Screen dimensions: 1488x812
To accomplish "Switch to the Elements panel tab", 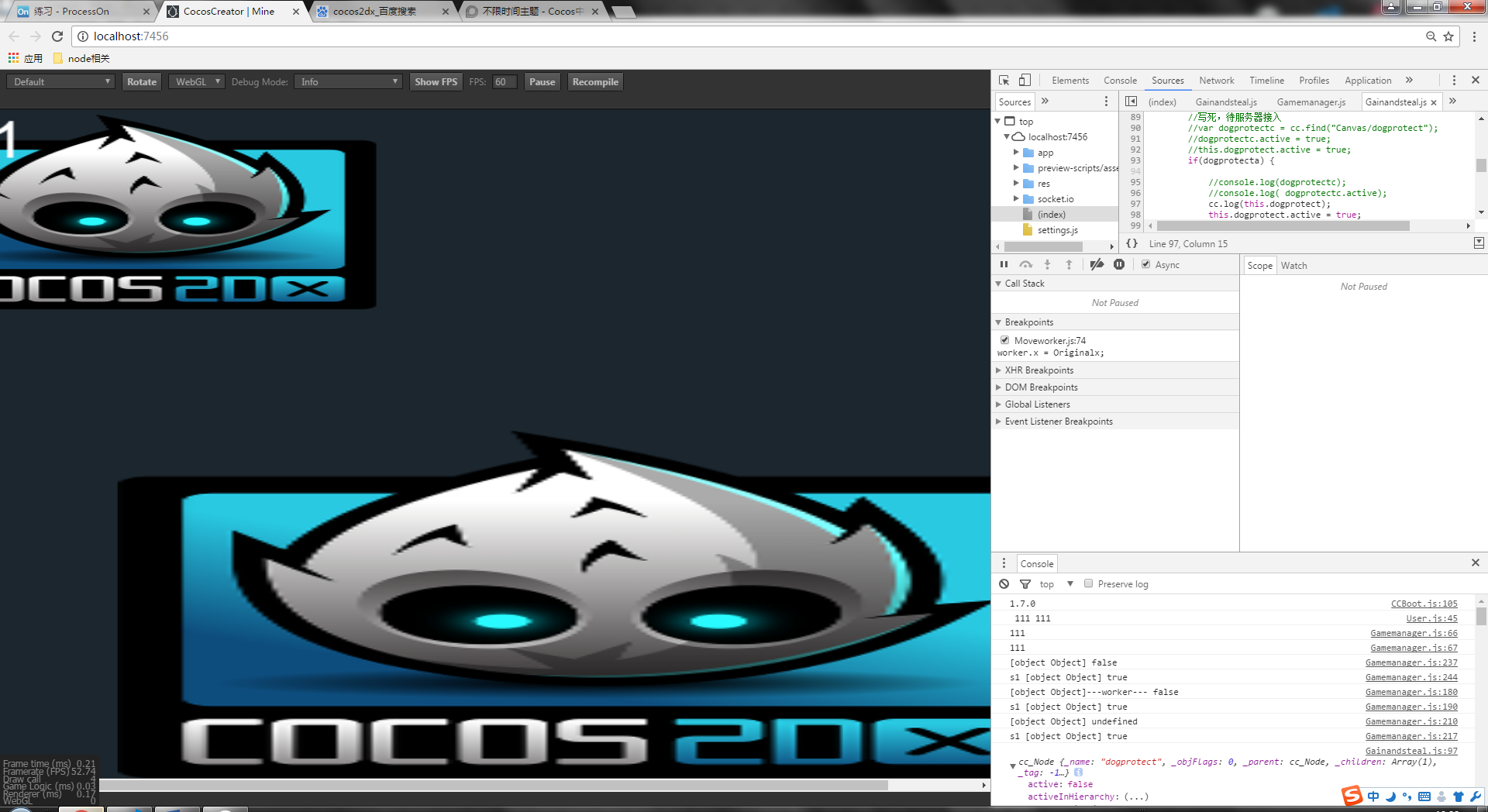I will (x=1070, y=81).
